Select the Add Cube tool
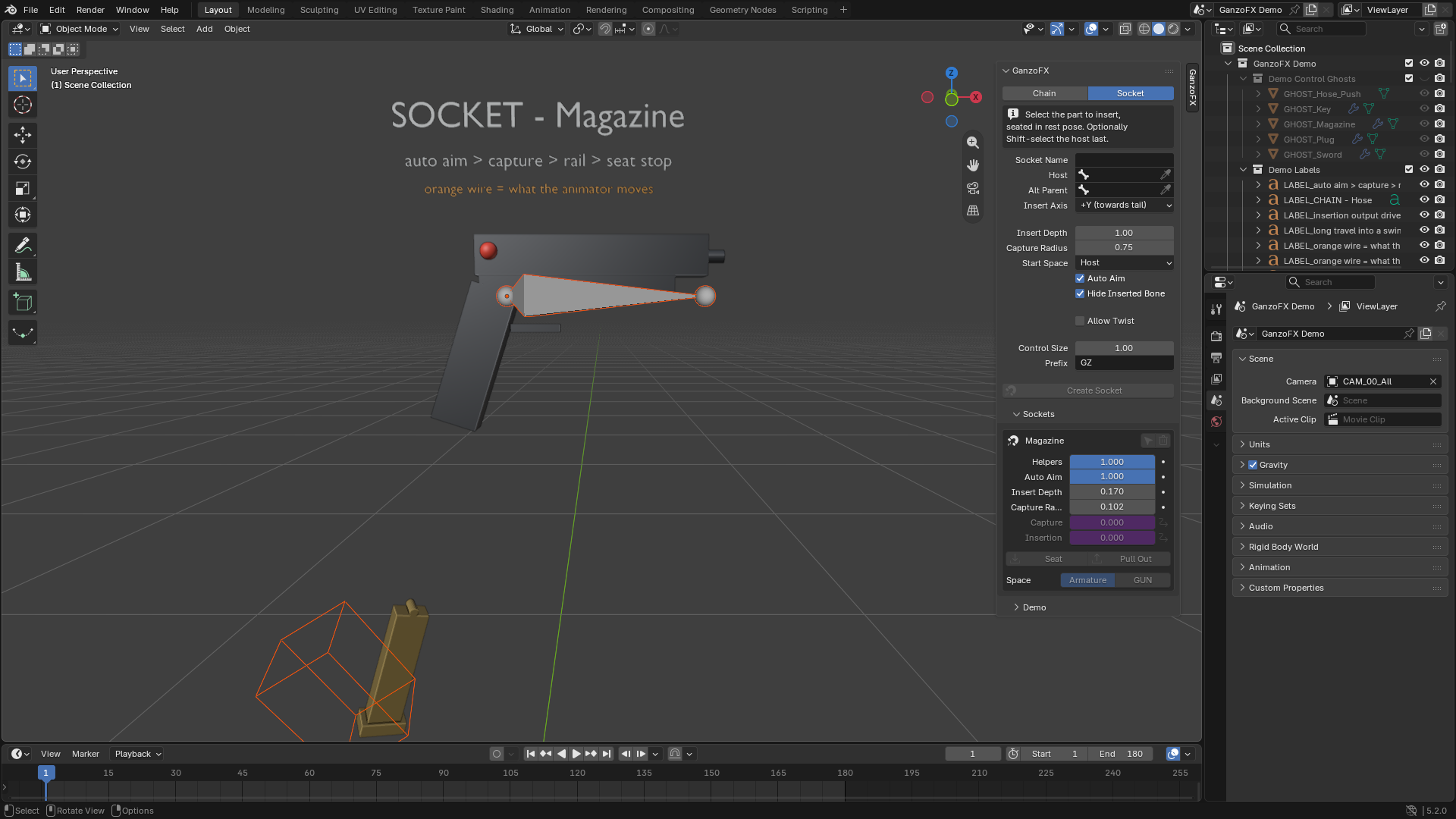The width and height of the screenshot is (1456, 819). coord(23,303)
